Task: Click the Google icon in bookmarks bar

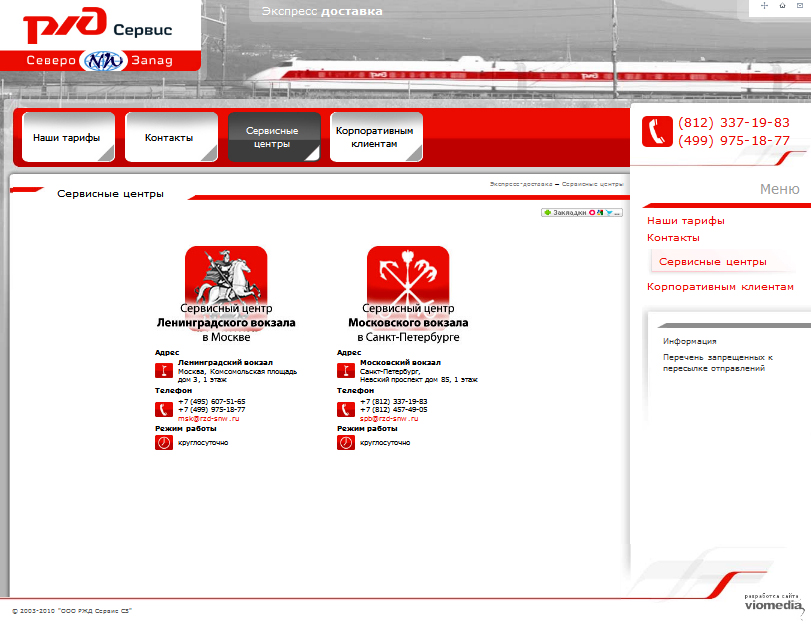Action: 600,213
